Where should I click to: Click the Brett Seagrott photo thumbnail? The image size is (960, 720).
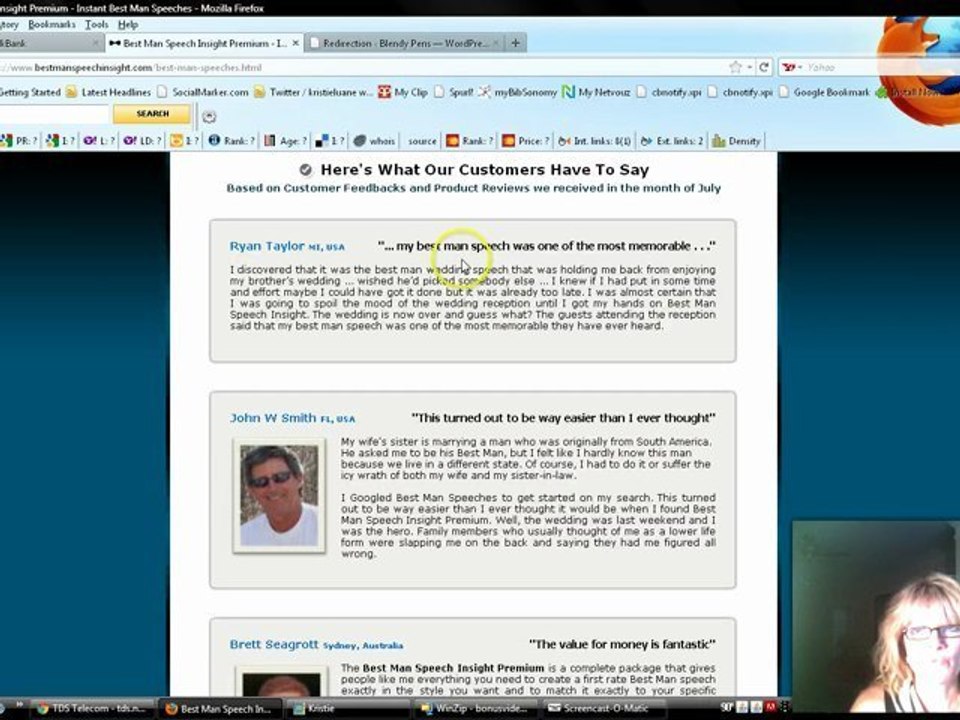point(280,683)
